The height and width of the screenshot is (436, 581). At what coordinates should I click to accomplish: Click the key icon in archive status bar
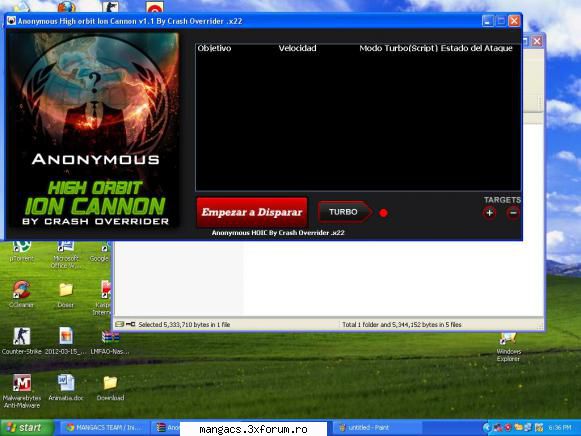click(x=130, y=324)
